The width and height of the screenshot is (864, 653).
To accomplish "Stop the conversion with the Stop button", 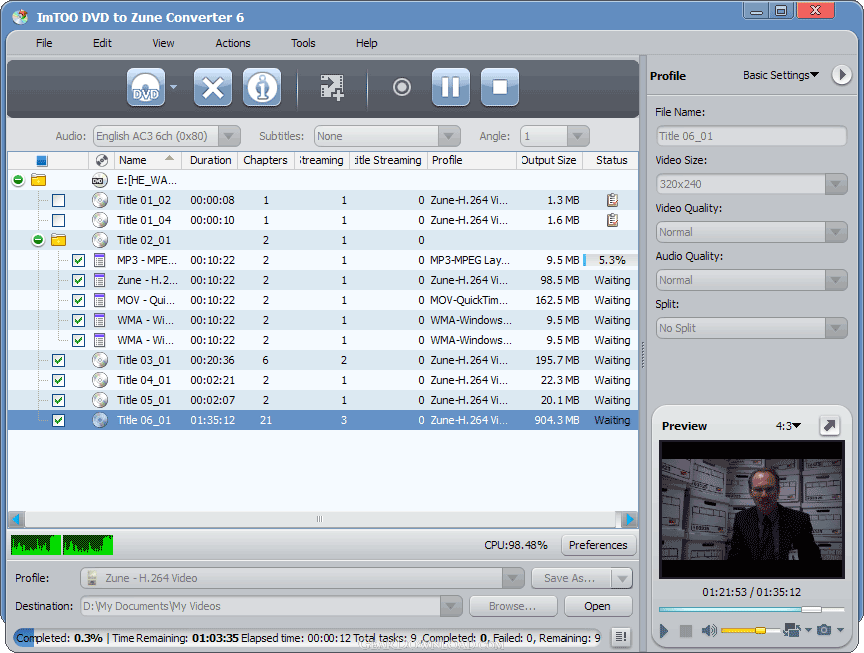I will pos(500,87).
